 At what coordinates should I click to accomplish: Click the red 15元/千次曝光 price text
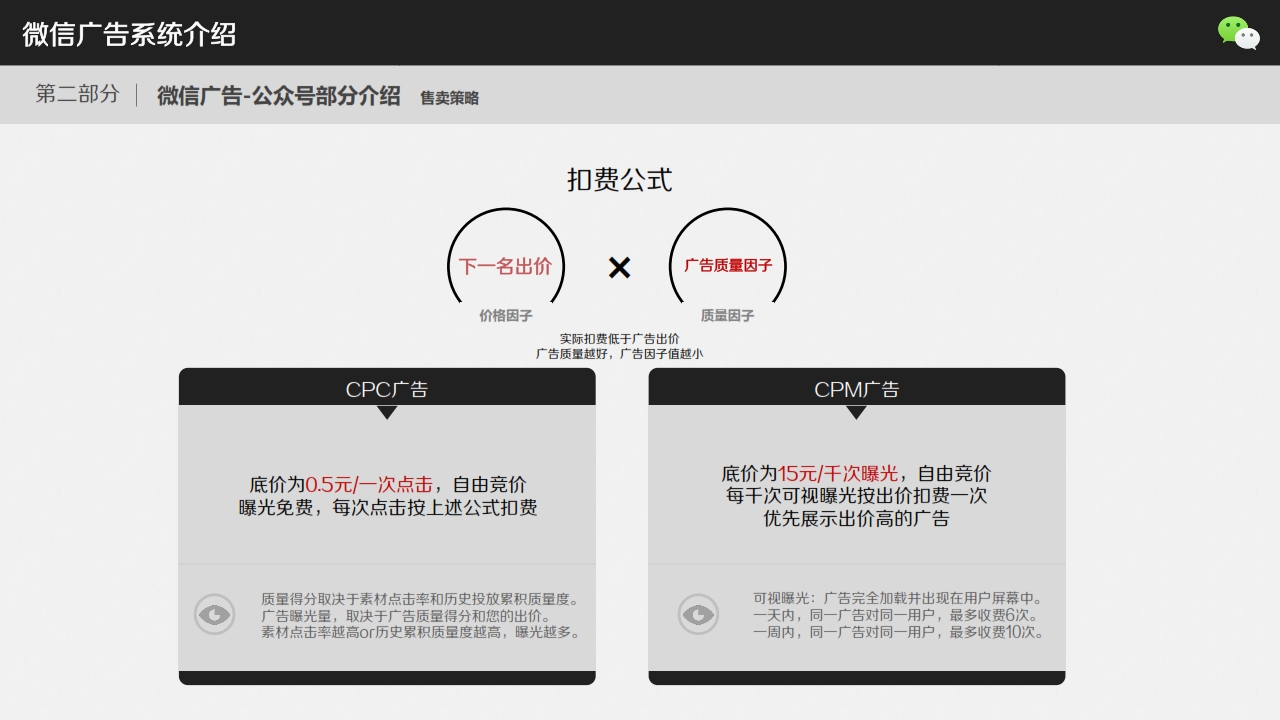tap(838, 474)
